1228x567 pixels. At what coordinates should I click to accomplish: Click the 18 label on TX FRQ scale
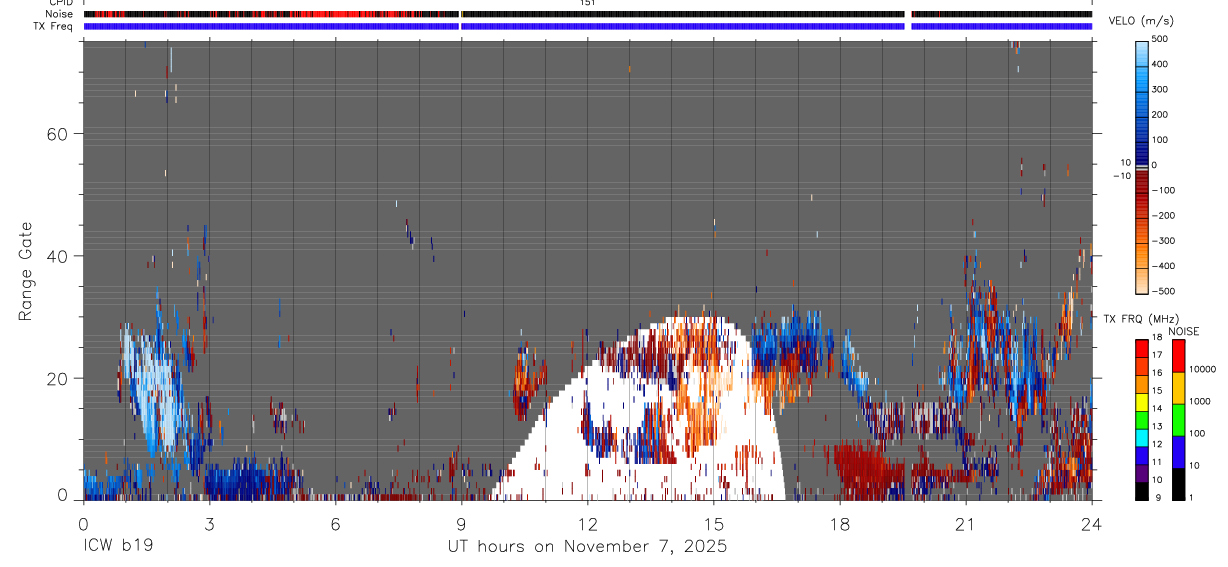(1157, 337)
